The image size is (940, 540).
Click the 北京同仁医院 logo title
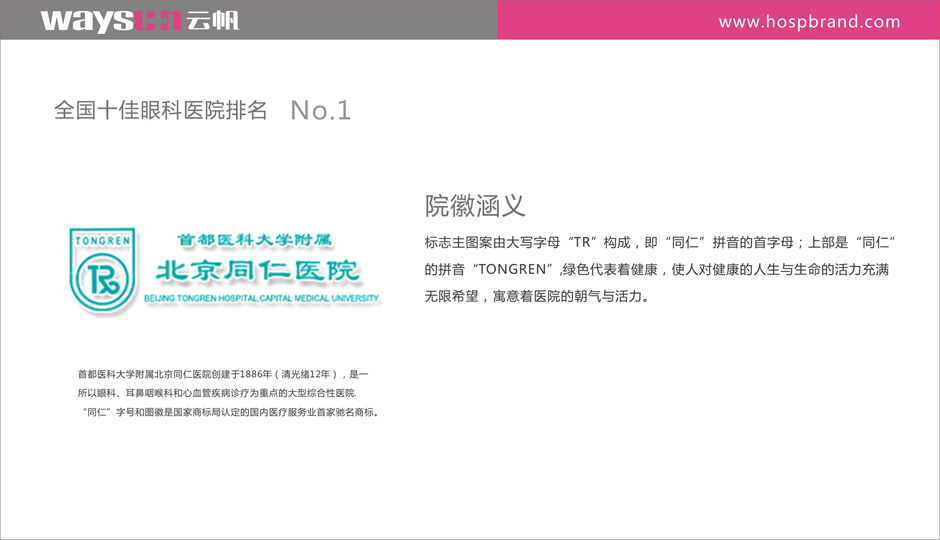point(258,271)
